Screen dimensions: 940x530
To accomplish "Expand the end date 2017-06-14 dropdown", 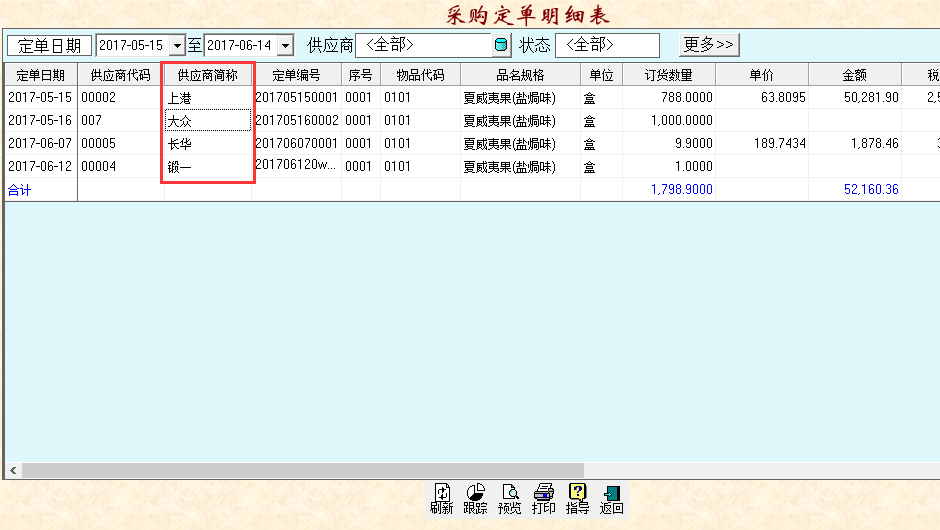I will point(286,46).
